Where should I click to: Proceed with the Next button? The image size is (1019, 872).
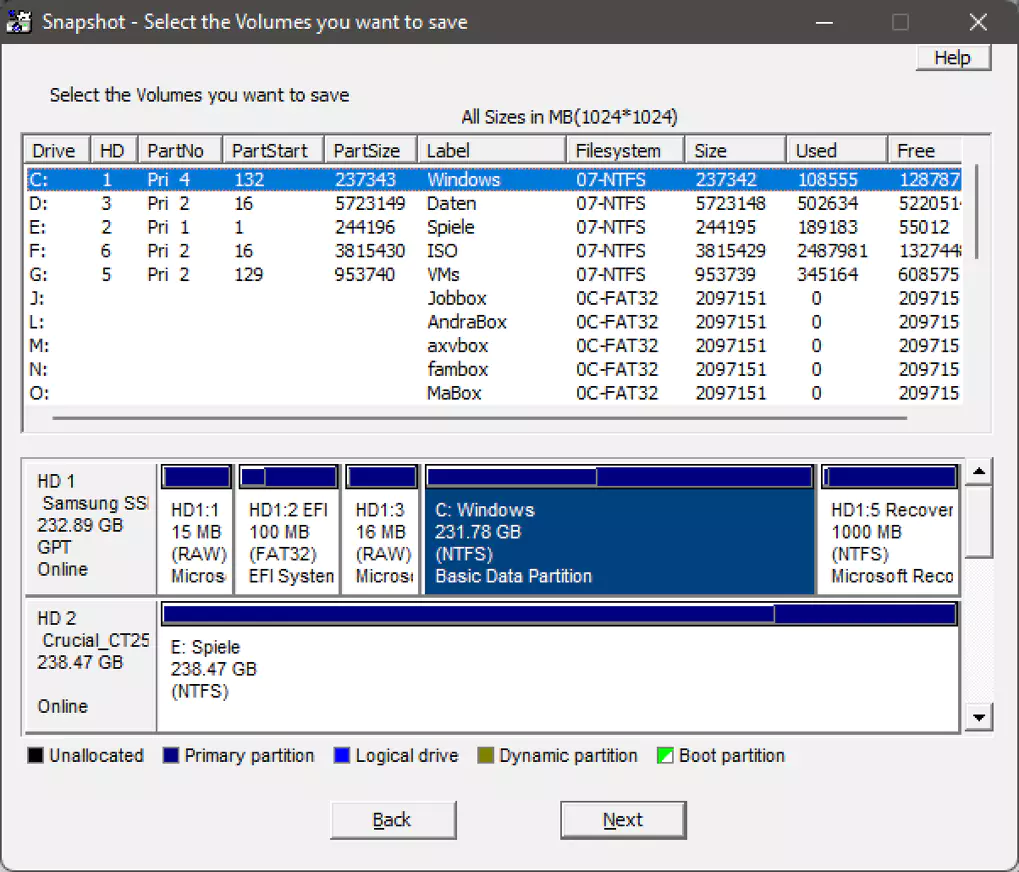pos(623,820)
